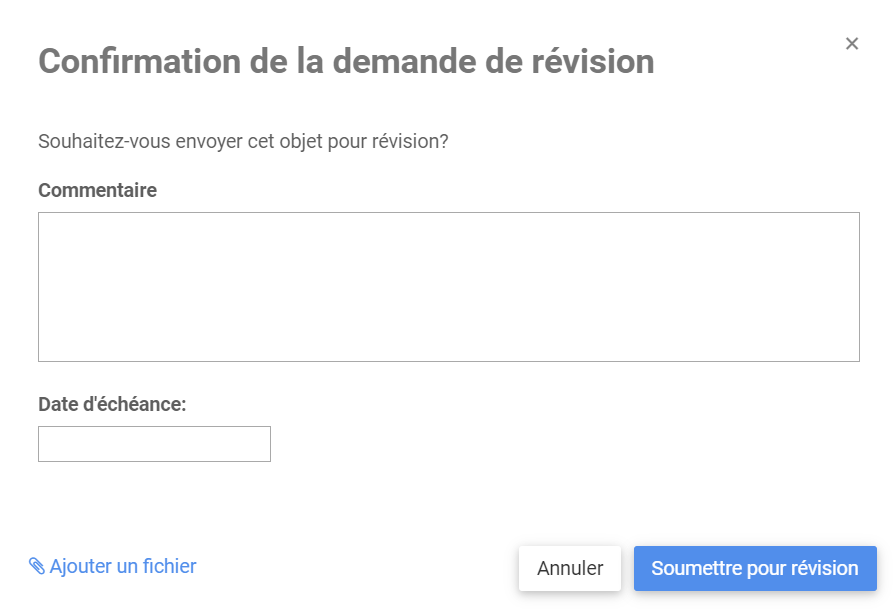Select the Date d'échéance input field
Image resolution: width=896 pixels, height=609 pixels.
point(154,444)
